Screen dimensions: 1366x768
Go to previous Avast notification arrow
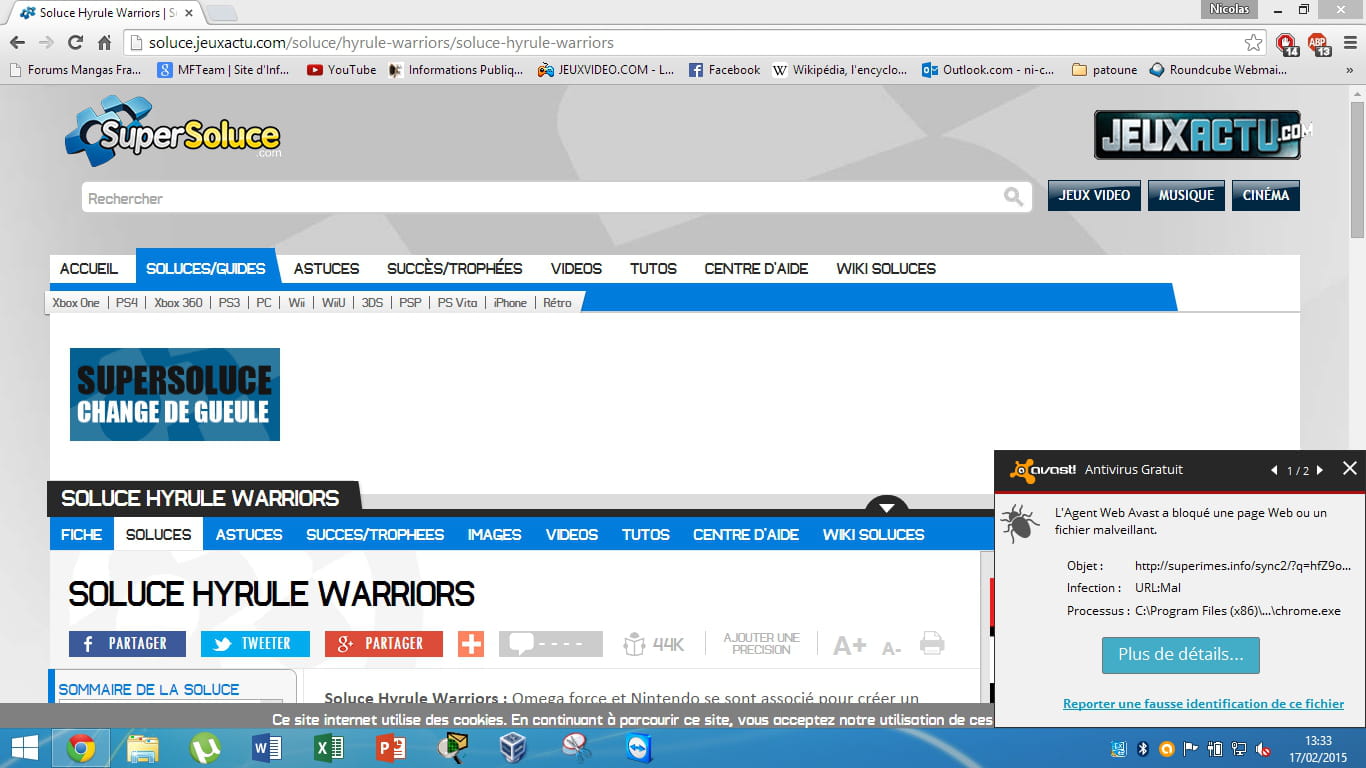(1274, 470)
